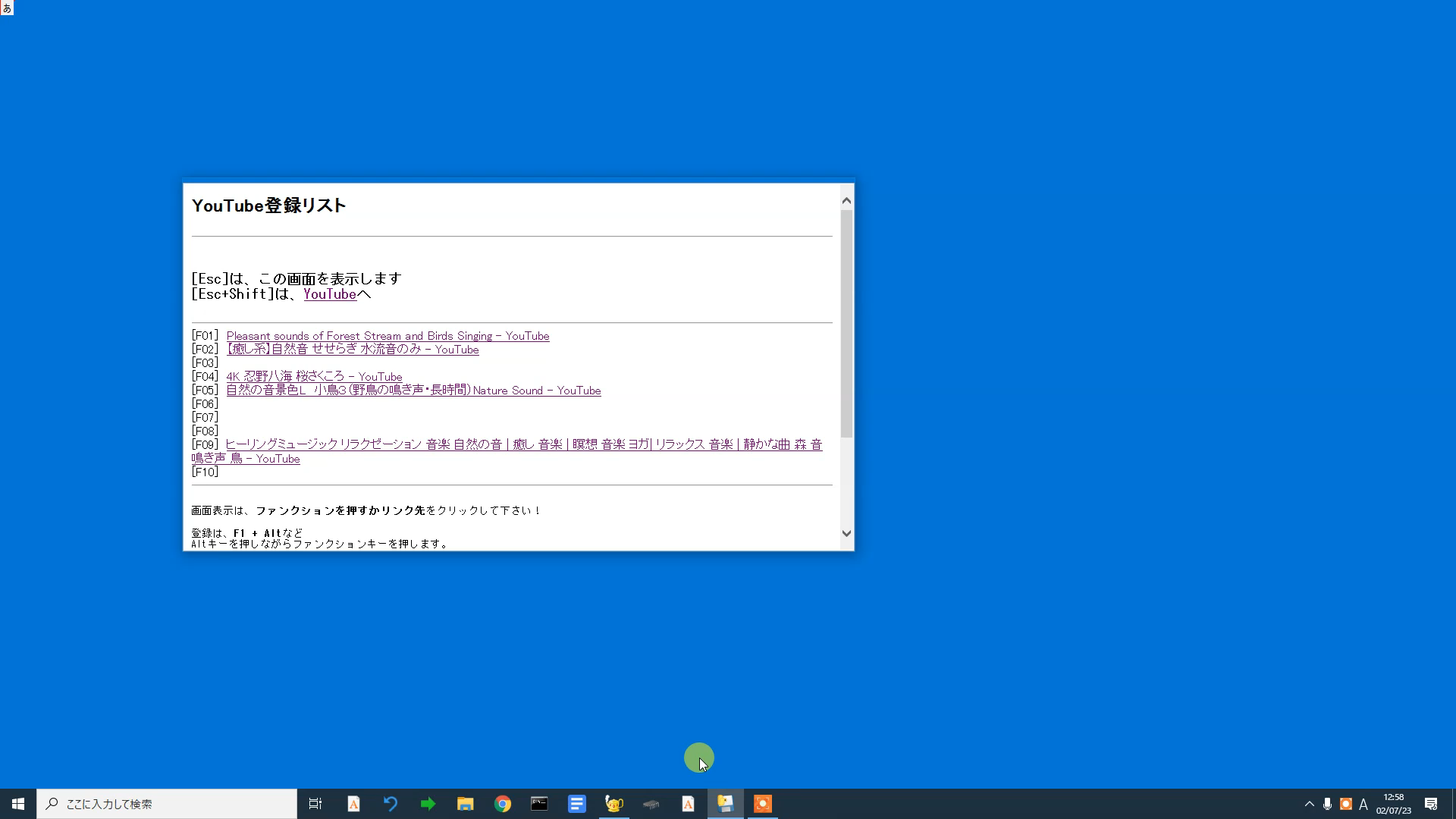The height and width of the screenshot is (819, 1456).
Task: Toggle the IME input mode A indicator
Action: pos(1363,804)
